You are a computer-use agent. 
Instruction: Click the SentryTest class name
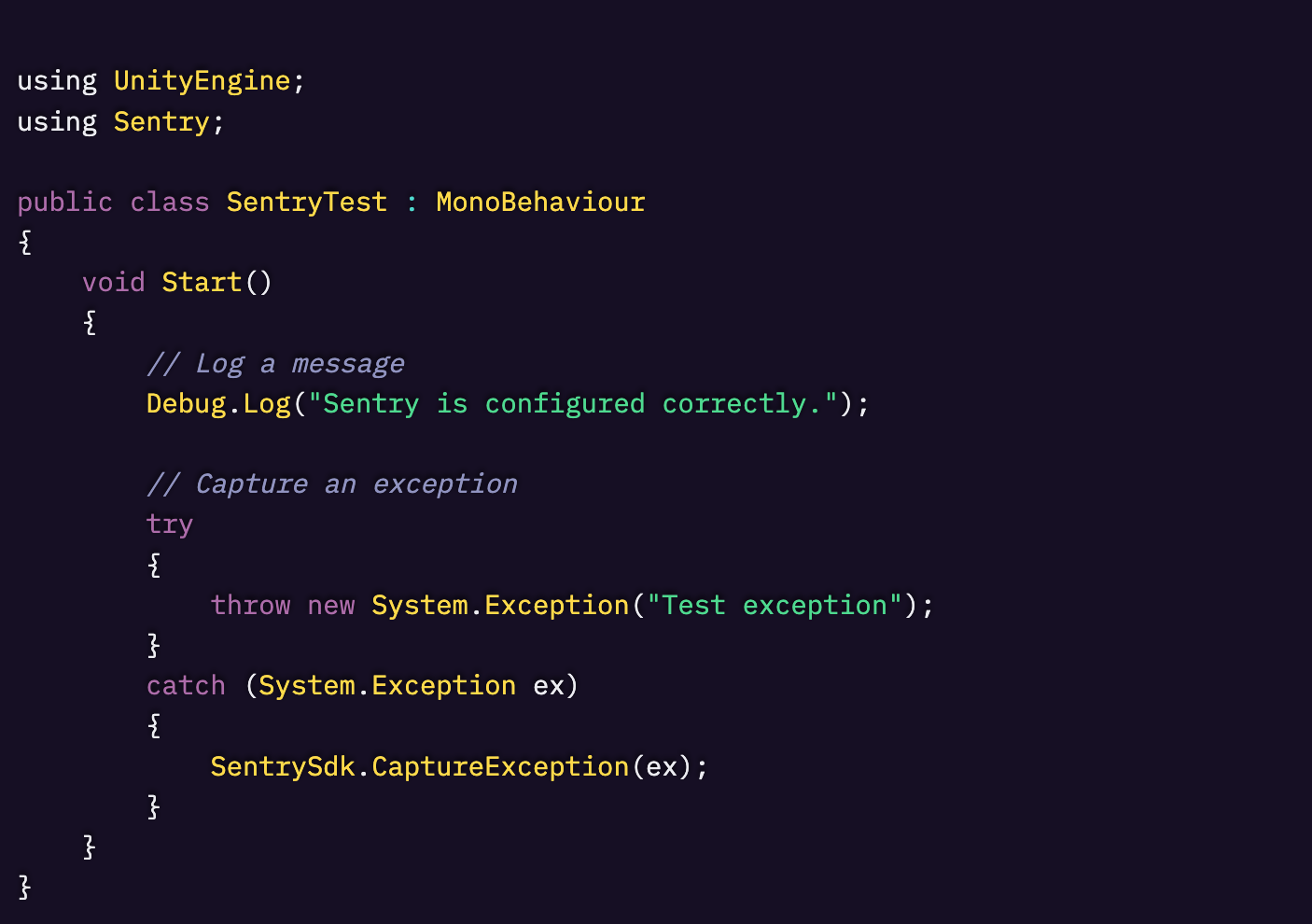pyautogui.click(x=306, y=203)
